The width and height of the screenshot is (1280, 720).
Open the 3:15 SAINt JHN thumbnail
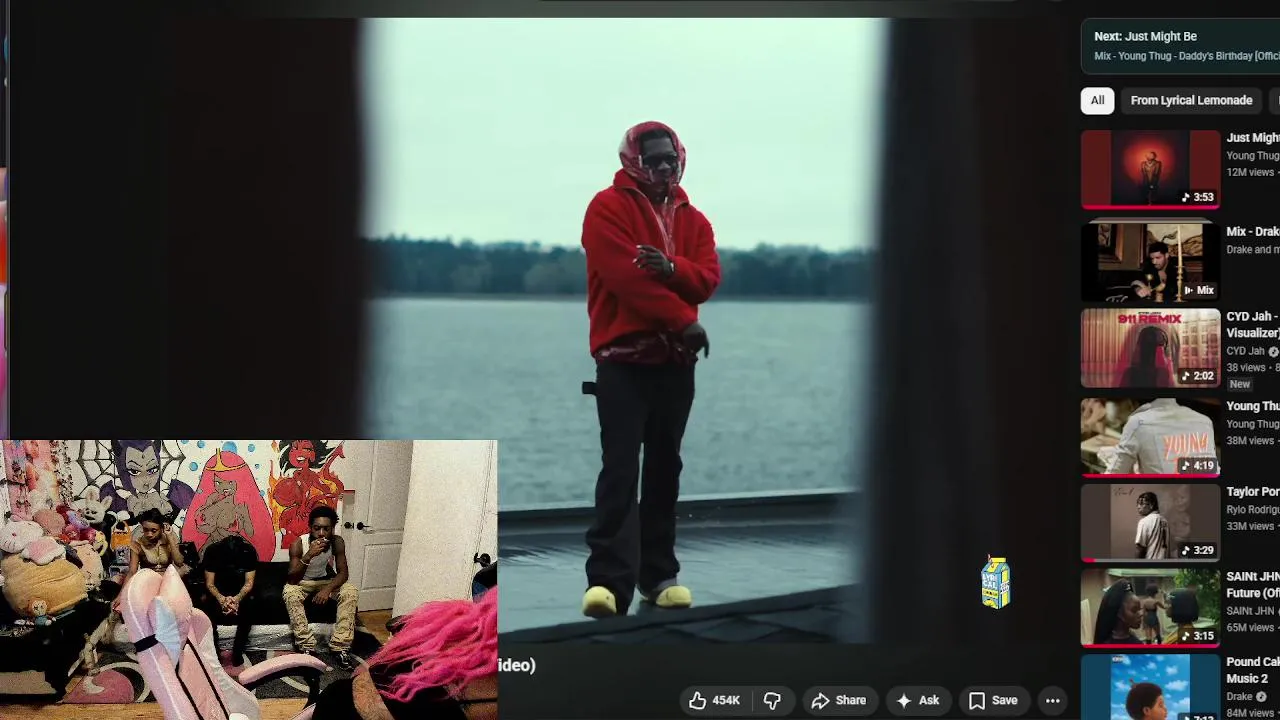click(1150, 608)
